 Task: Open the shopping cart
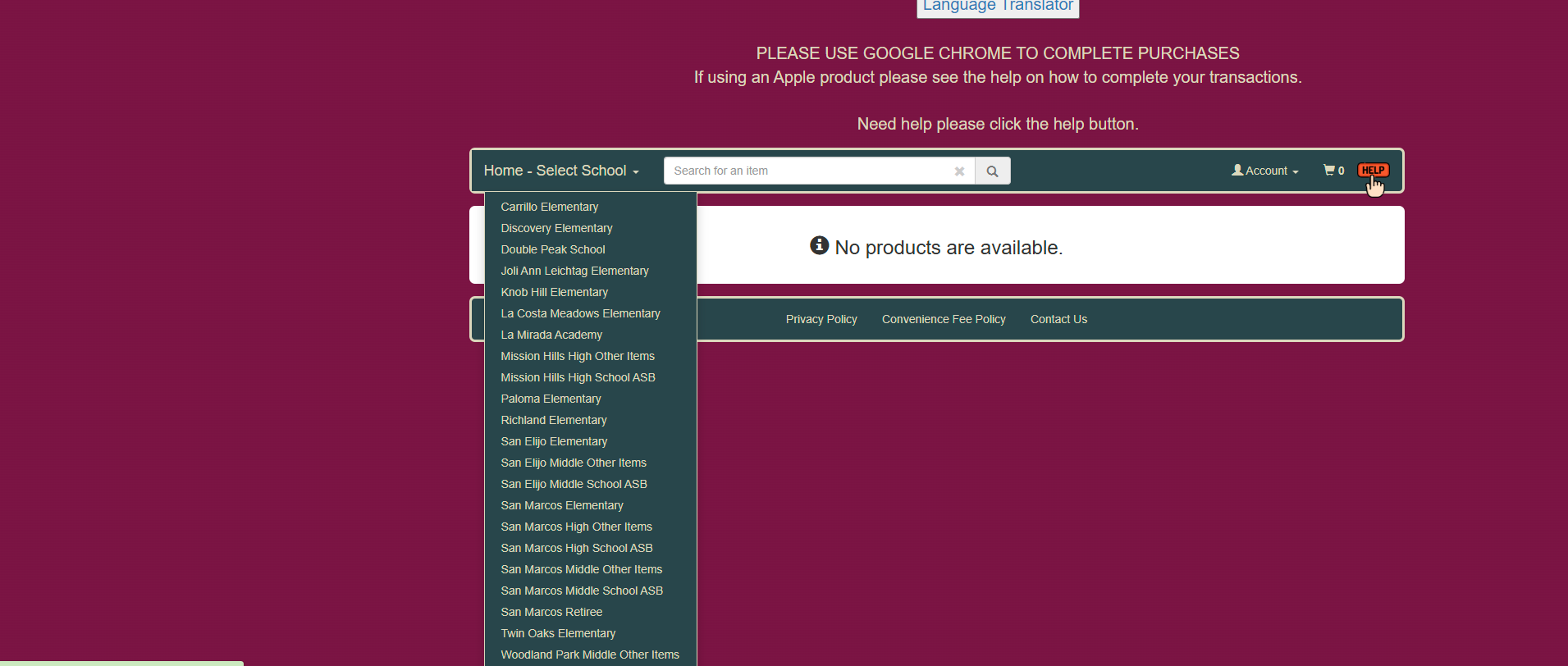click(x=1333, y=171)
